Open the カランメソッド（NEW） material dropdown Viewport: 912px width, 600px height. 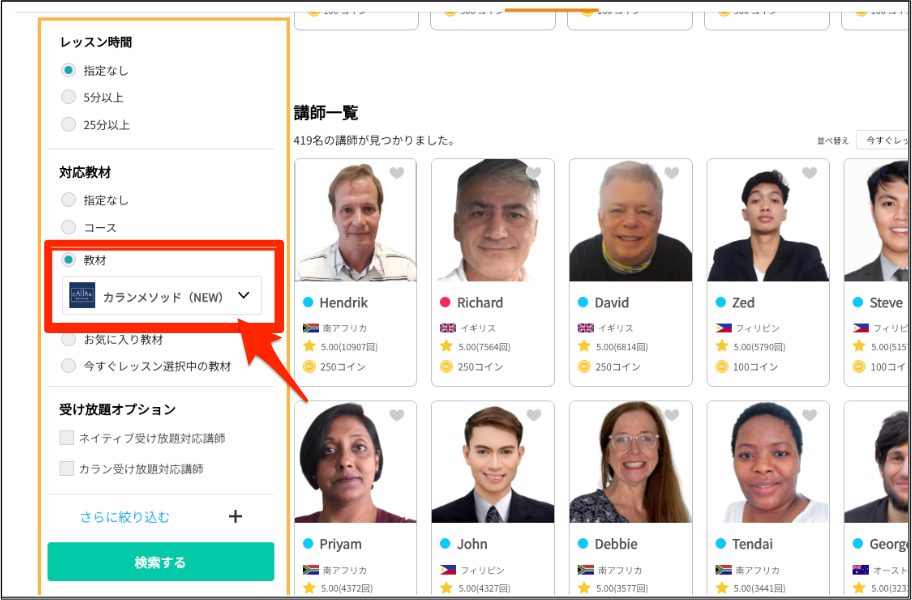(159, 296)
